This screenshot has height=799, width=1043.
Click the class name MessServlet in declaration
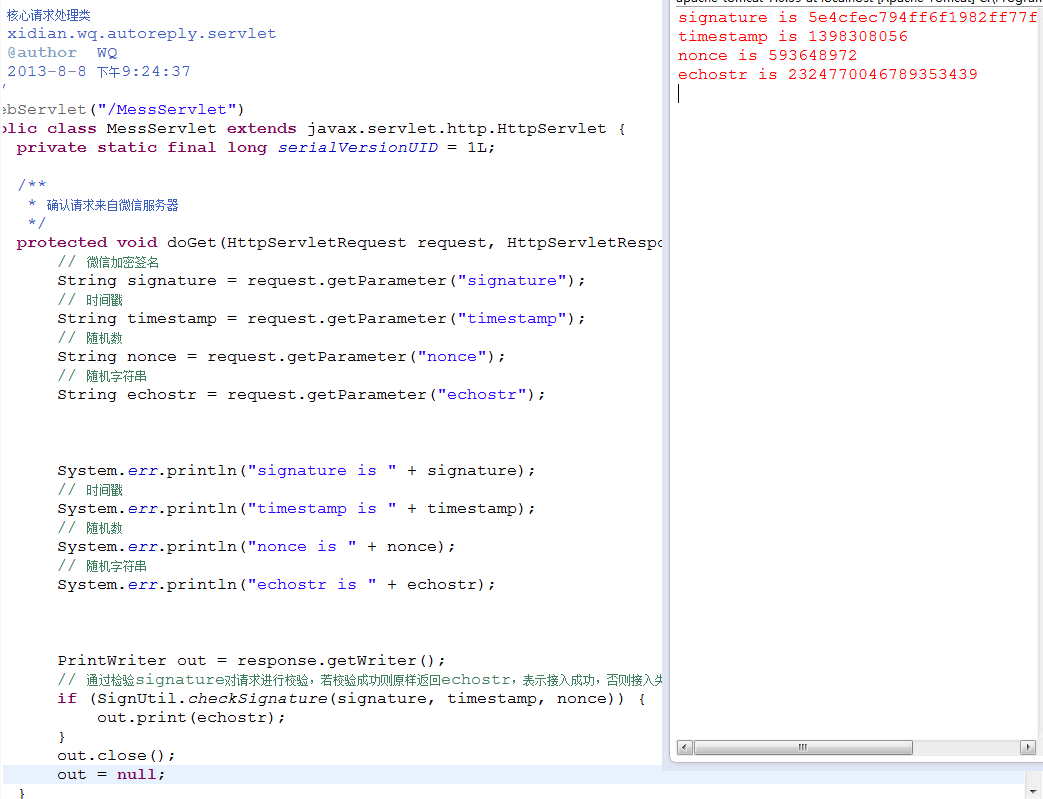tap(161, 128)
